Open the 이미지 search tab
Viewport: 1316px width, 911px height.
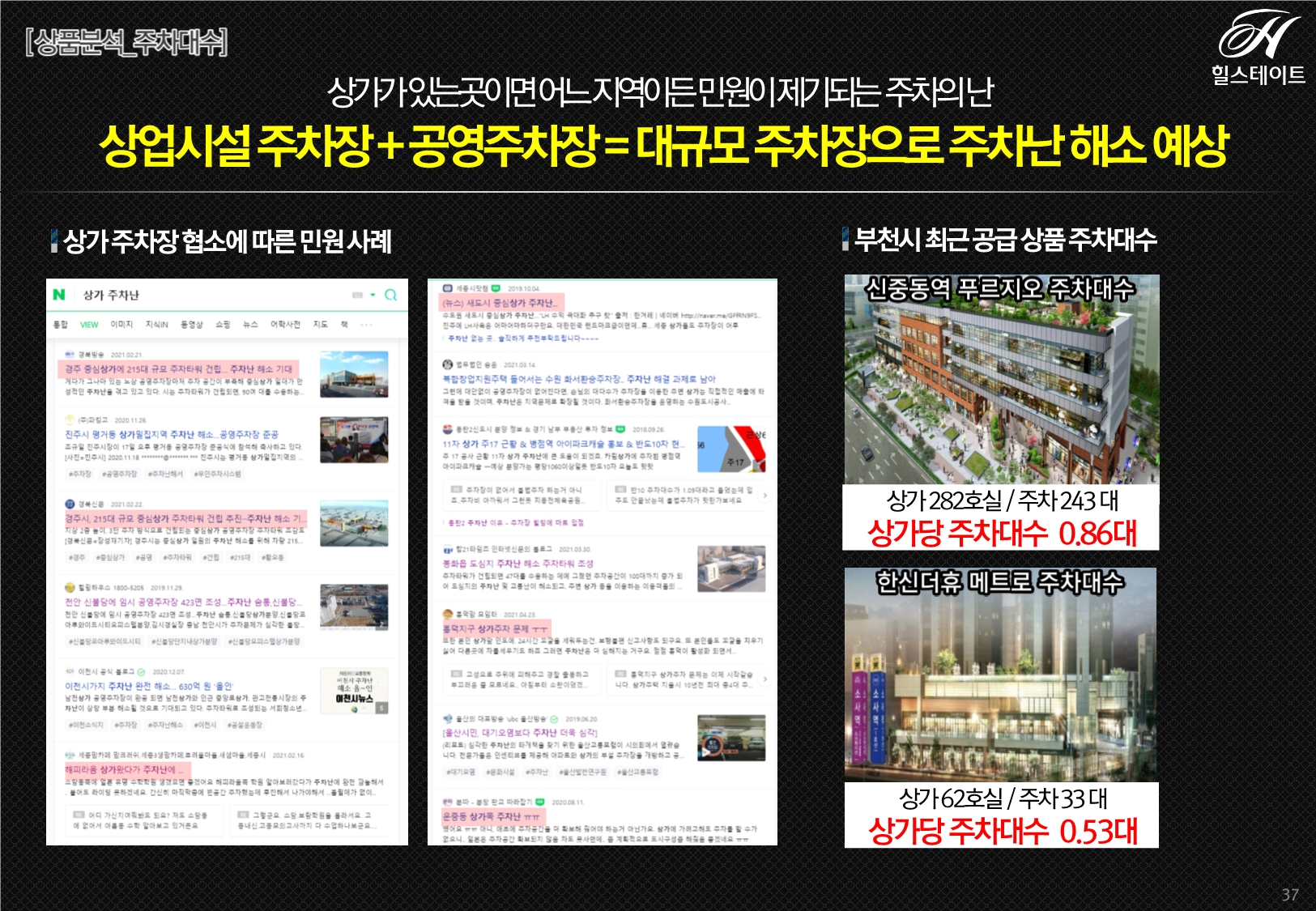(121, 325)
